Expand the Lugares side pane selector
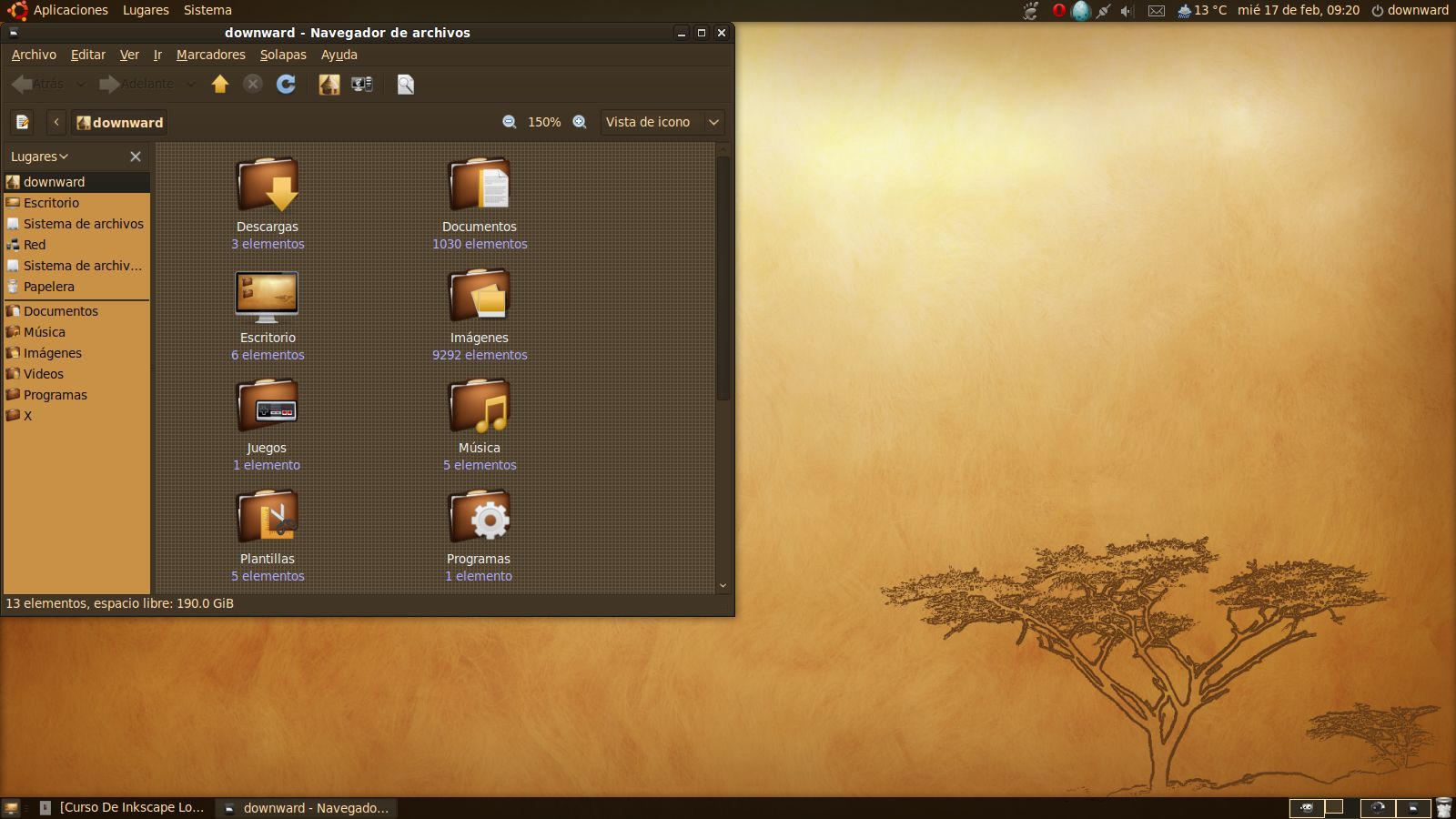The image size is (1456, 819). (40, 157)
